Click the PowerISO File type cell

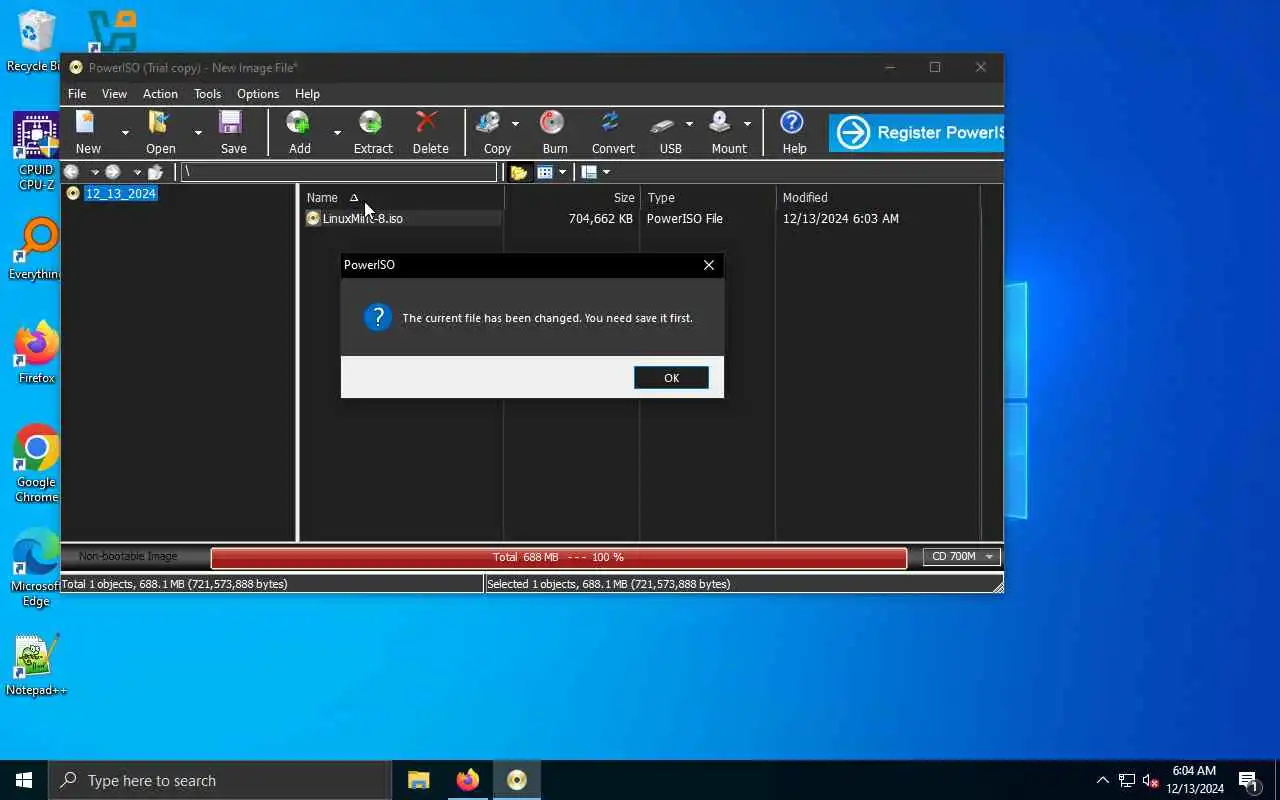(x=684, y=219)
